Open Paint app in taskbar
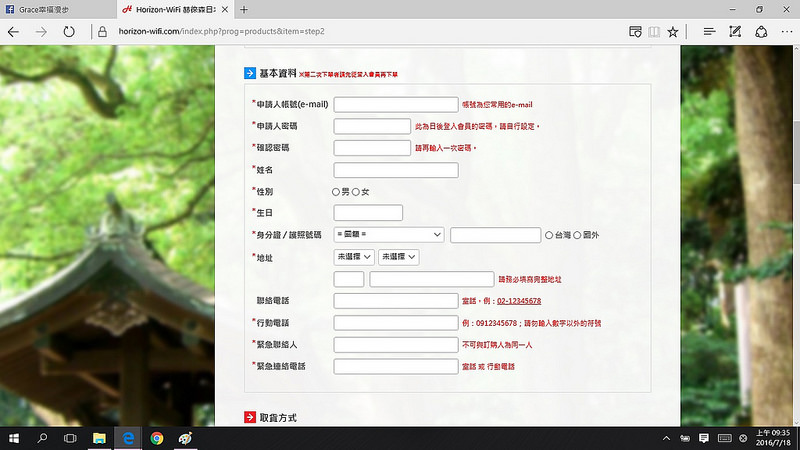 [185, 438]
